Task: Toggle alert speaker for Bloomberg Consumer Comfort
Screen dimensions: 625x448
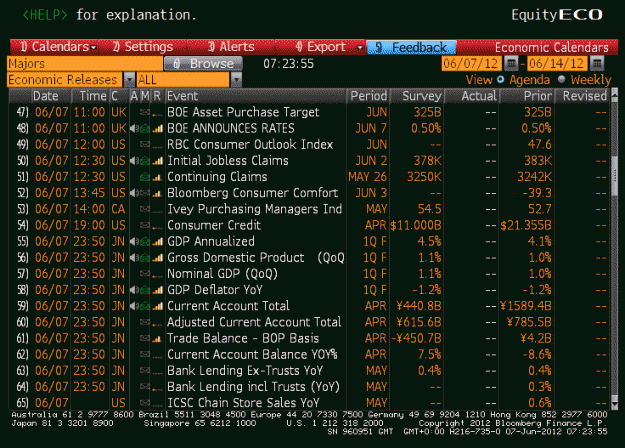Action: pos(134,193)
